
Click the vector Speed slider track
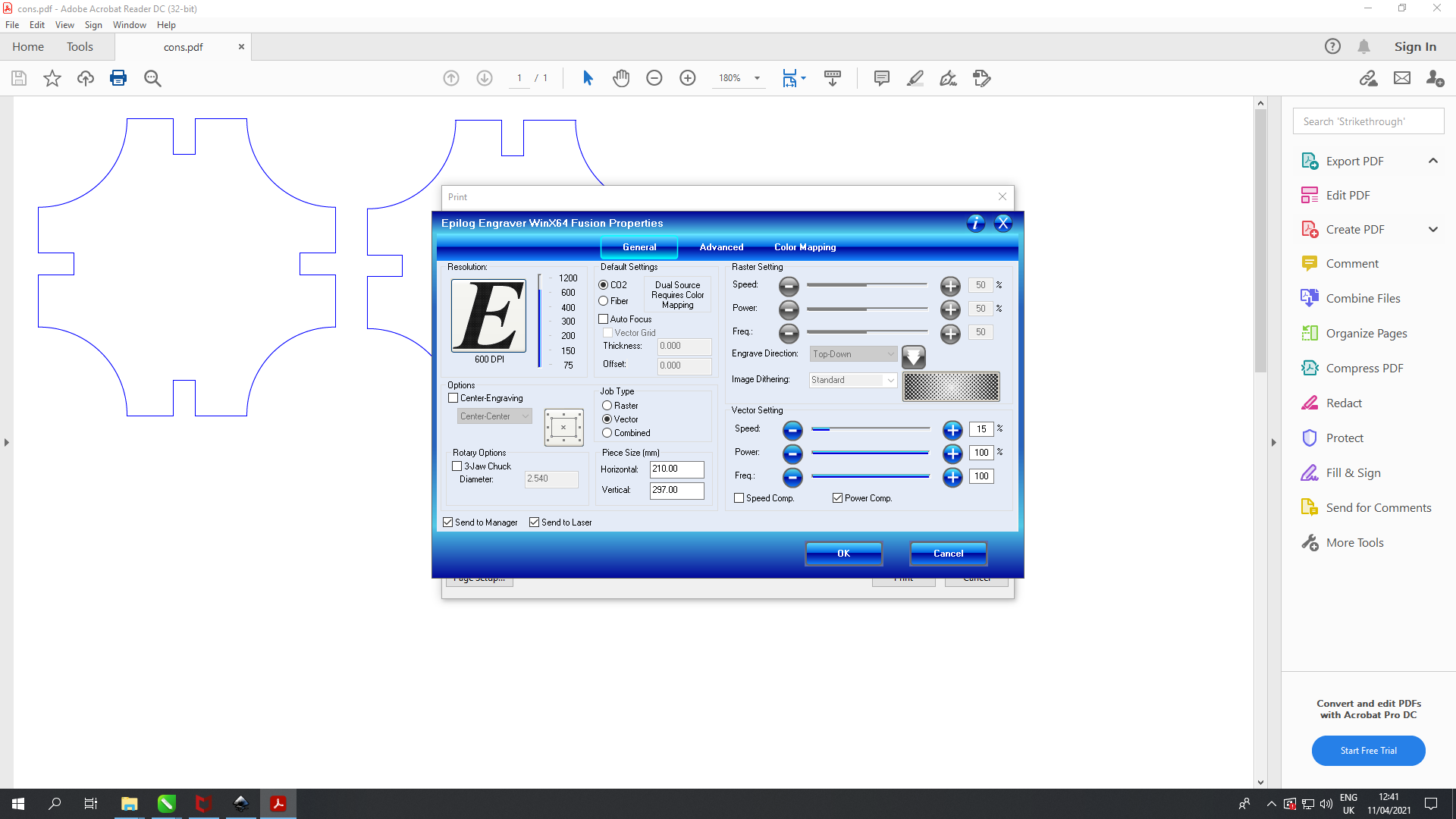point(871,429)
